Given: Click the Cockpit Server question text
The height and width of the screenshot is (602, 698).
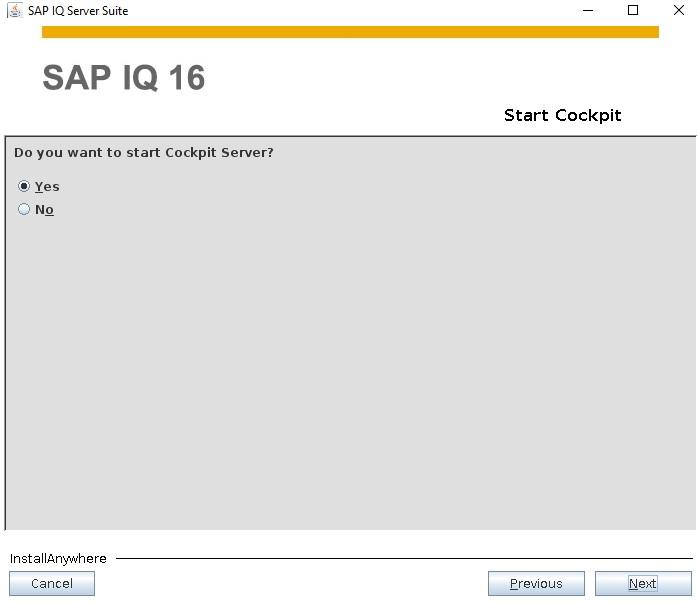Looking at the screenshot, I should point(143,153).
